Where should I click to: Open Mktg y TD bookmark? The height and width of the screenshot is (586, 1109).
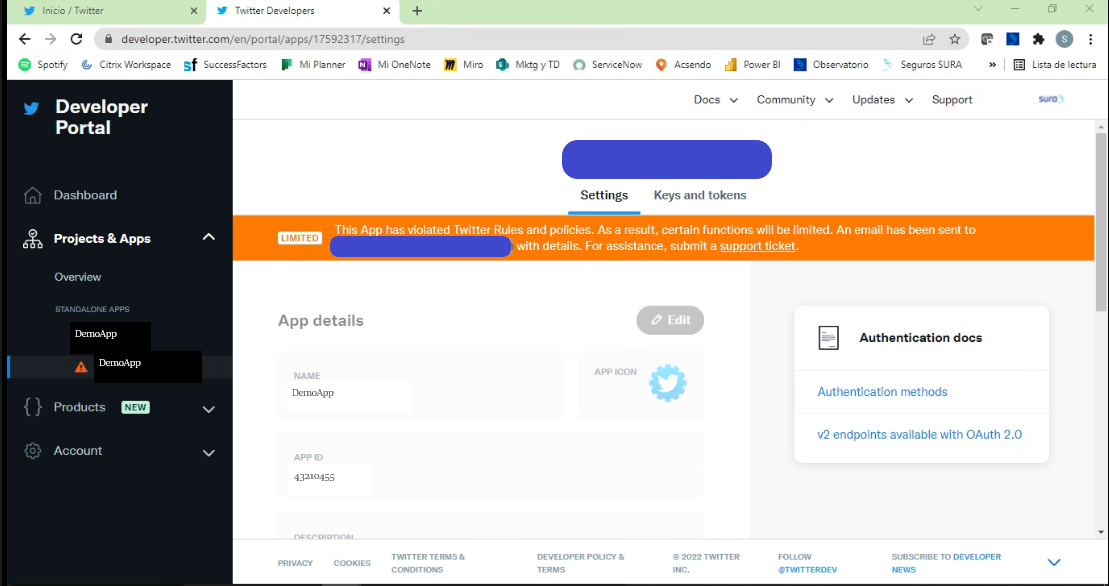click(x=528, y=64)
